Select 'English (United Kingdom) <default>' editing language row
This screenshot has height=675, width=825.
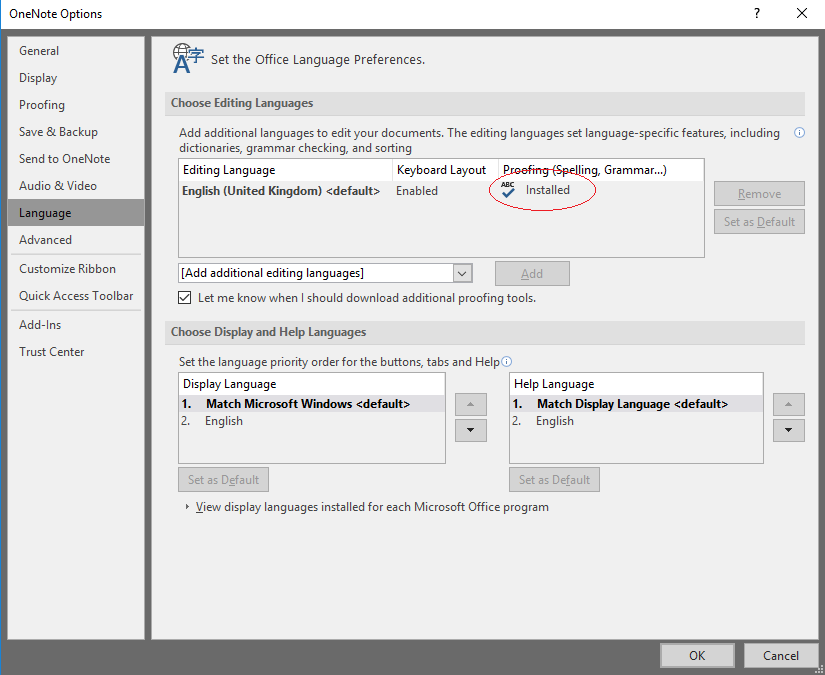(x=441, y=190)
